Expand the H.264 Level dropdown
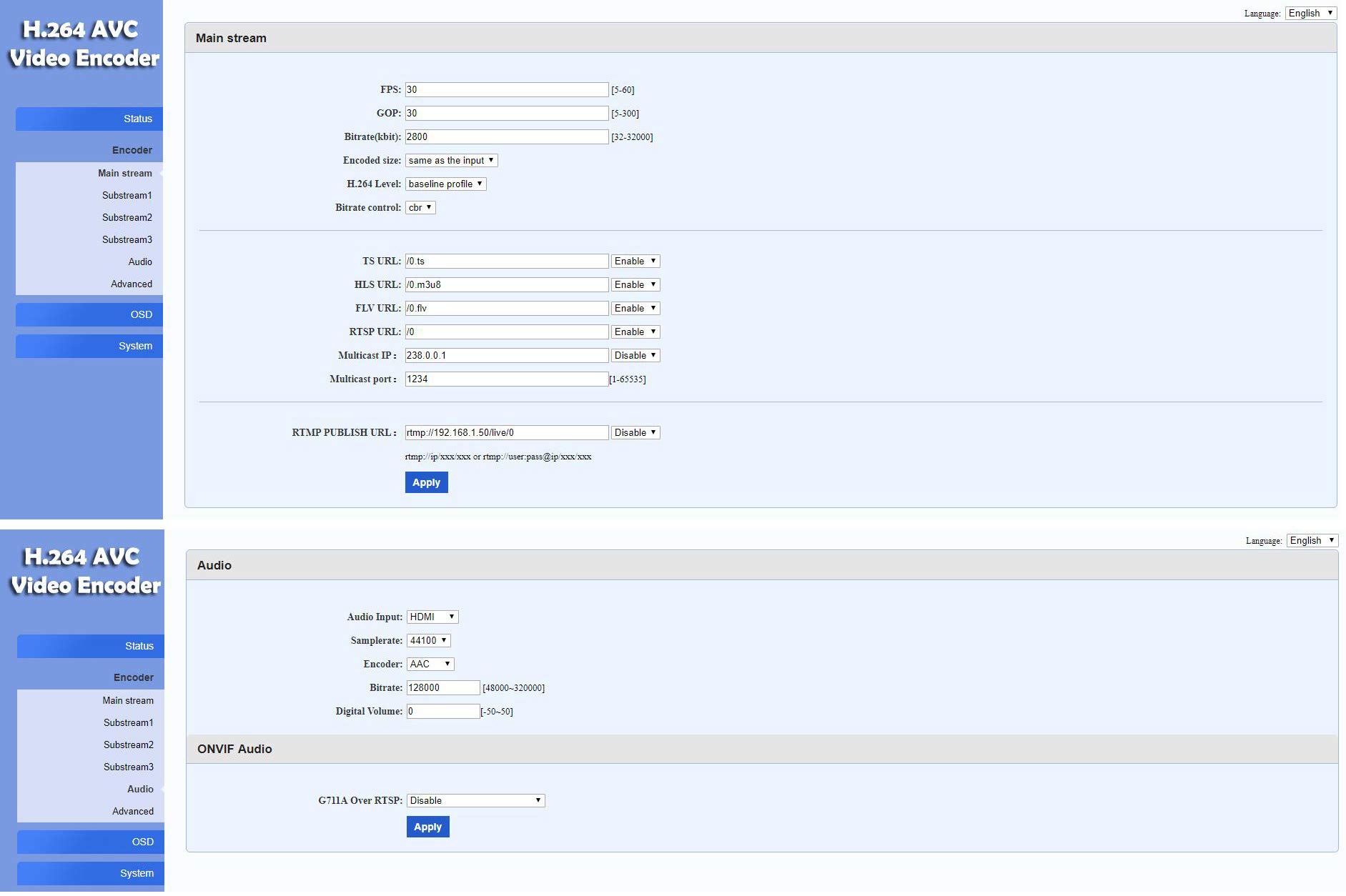Screen dimensions: 1346x896 pos(445,184)
